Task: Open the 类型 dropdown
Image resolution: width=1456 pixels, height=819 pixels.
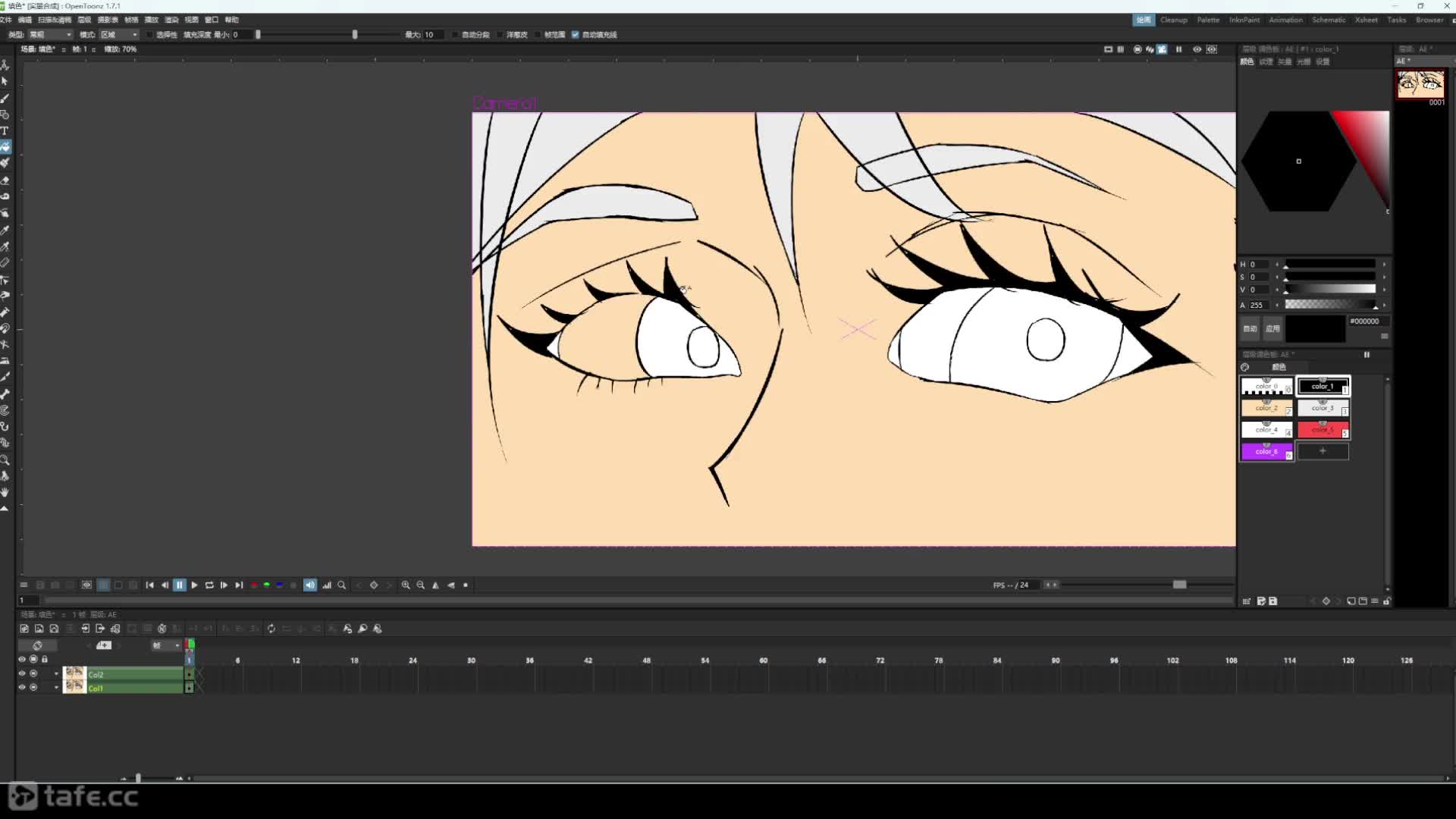Action: pos(51,35)
